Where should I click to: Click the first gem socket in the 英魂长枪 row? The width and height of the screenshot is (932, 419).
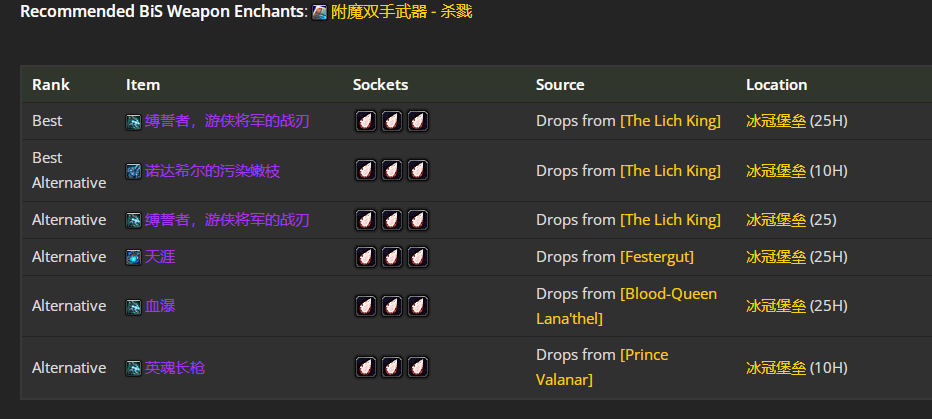pos(366,368)
